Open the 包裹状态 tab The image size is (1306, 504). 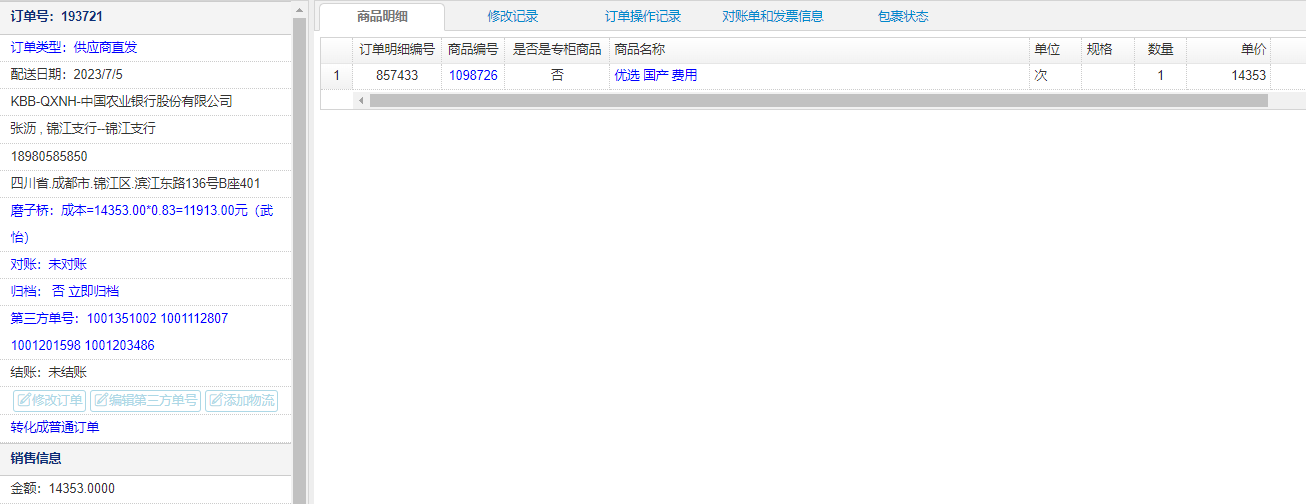tap(903, 16)
